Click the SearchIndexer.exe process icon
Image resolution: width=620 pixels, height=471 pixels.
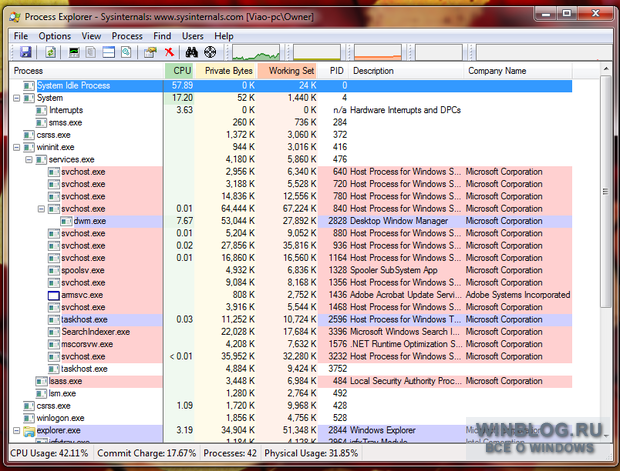coord(53,332)
